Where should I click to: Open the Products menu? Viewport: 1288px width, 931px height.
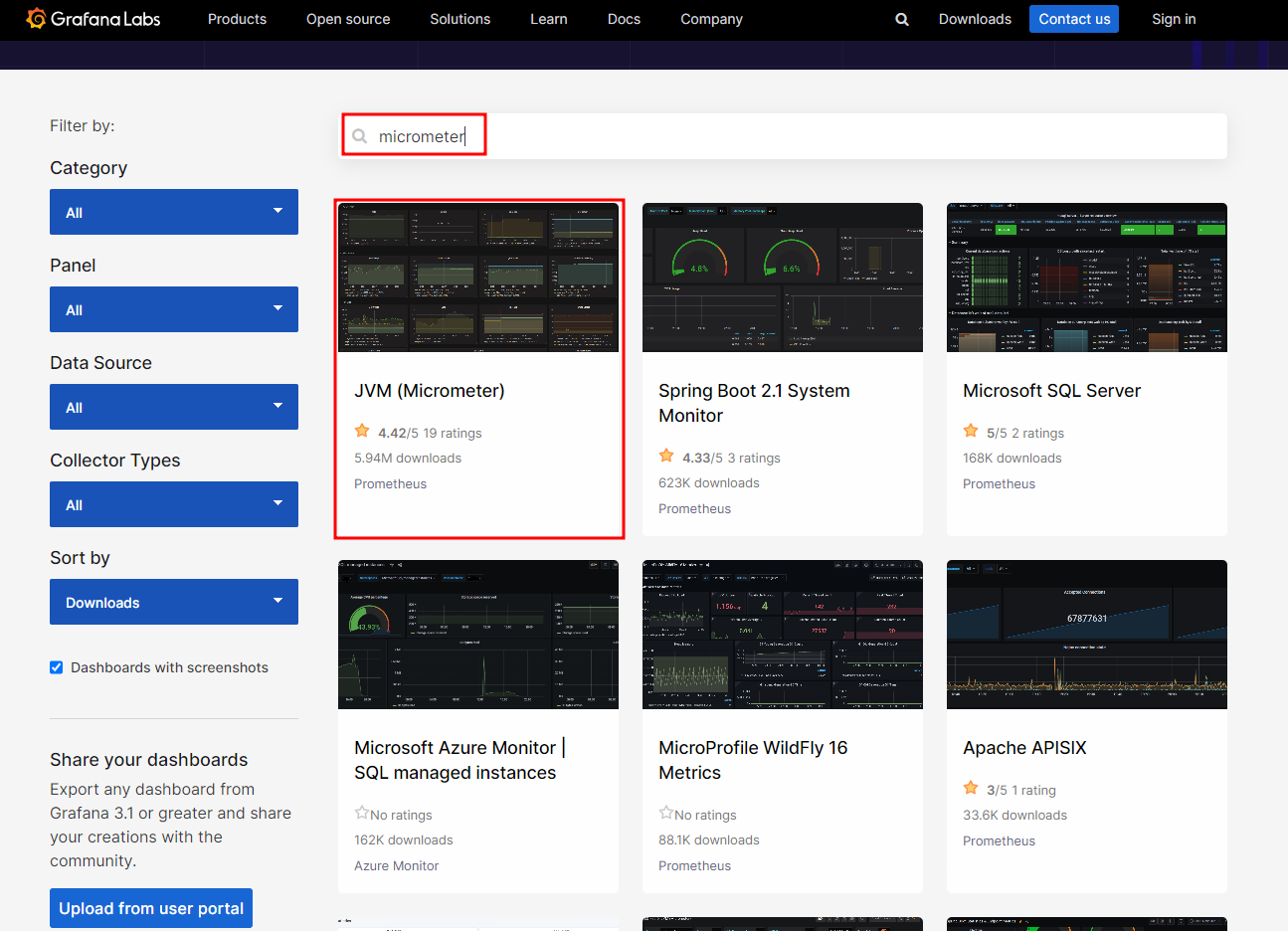coord(237,19)
